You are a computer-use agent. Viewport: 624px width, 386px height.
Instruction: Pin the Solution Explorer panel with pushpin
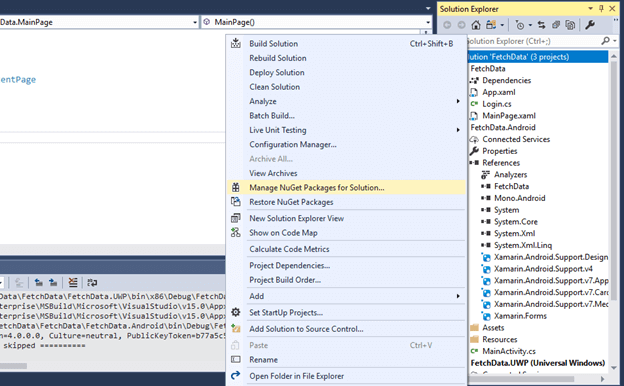(x=601, y=8)
